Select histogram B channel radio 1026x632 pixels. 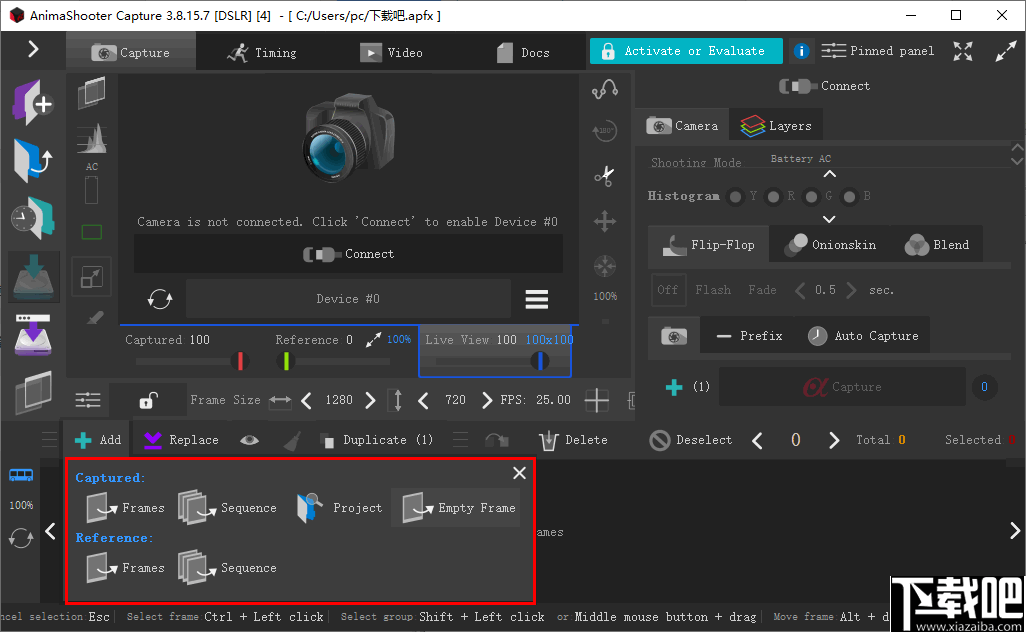click(849, 196)
